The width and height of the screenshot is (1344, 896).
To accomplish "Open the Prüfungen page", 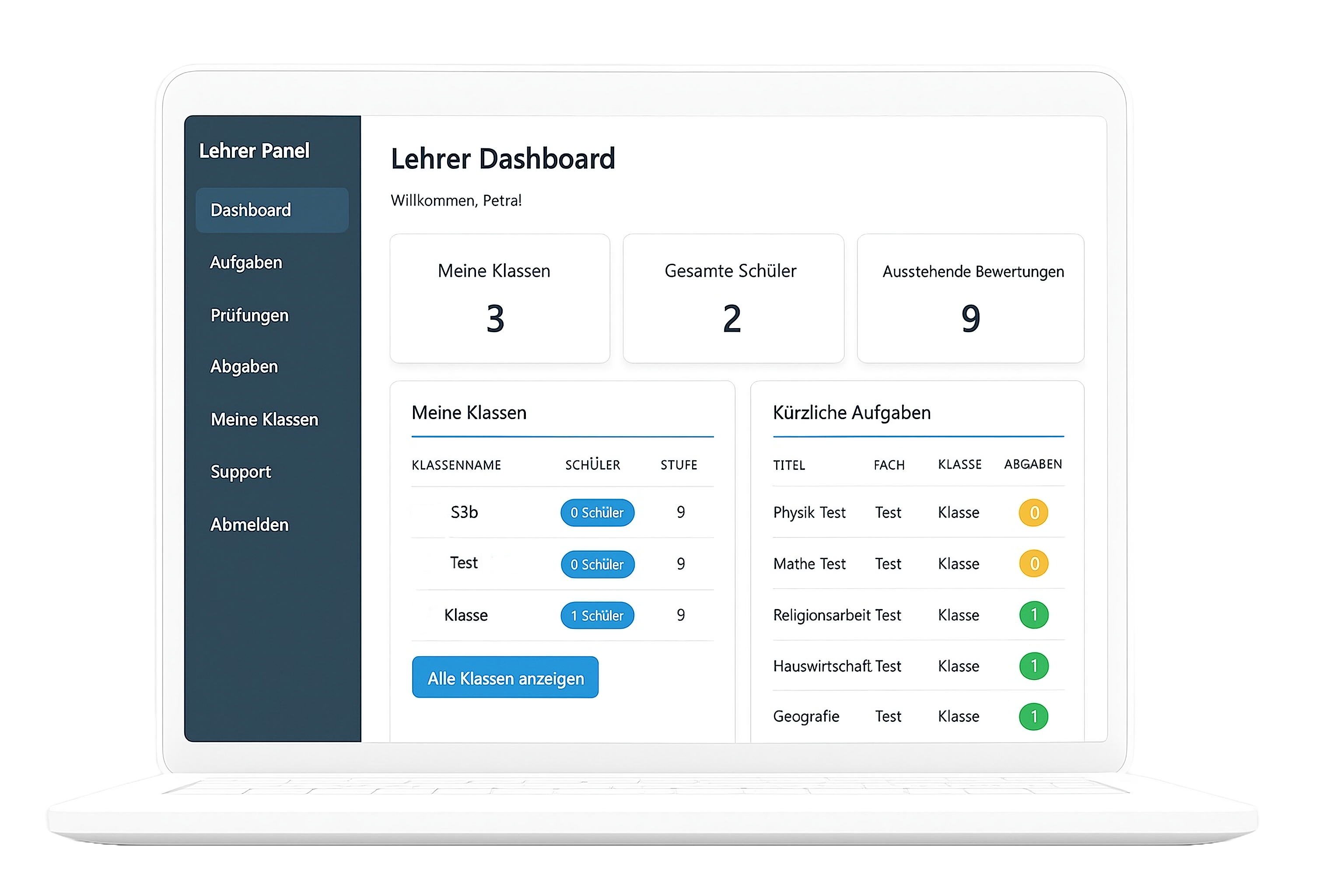I will click(249, 315).
